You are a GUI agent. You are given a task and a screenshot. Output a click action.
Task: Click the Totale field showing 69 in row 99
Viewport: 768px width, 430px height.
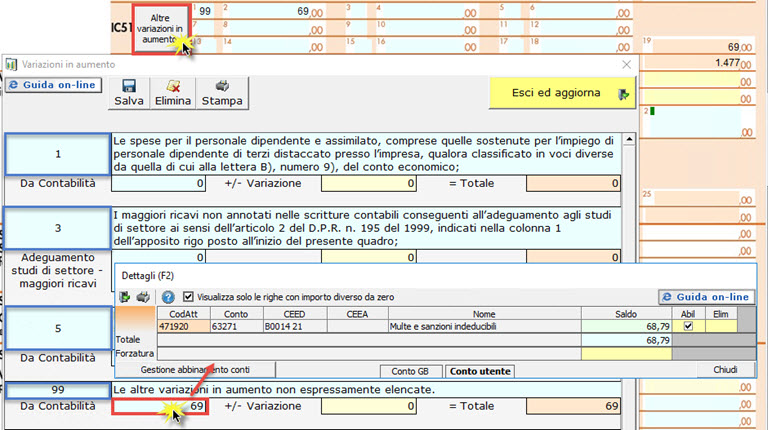coord(574,406)
